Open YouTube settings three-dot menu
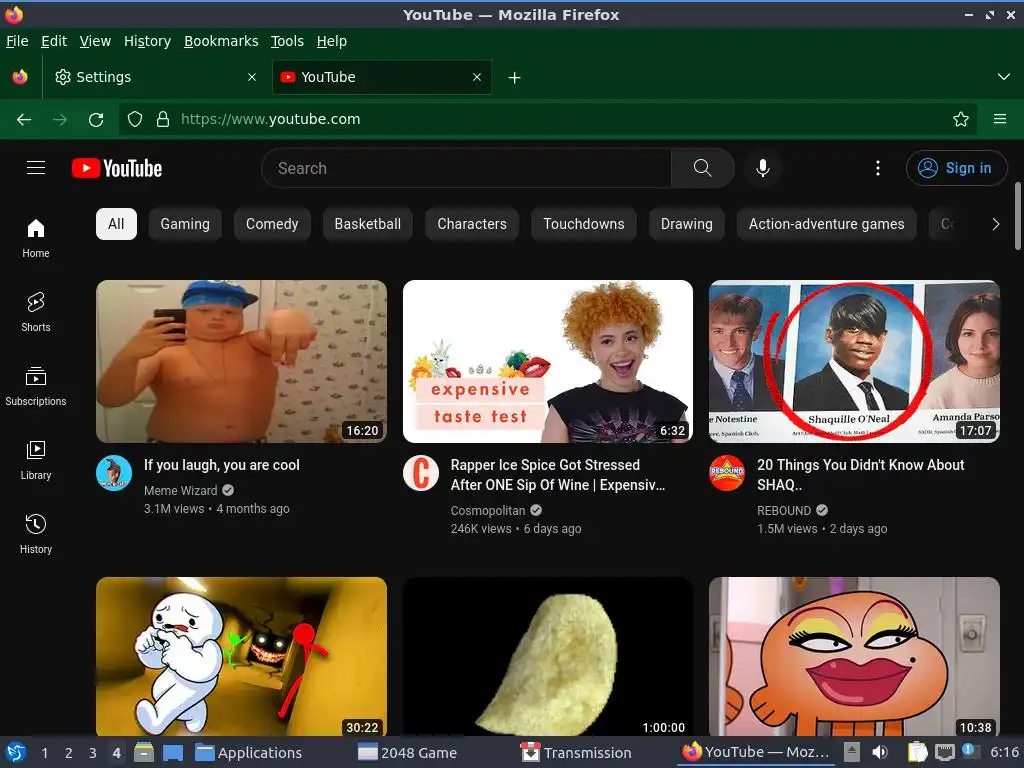1024x768 pixels. [878, 168]
